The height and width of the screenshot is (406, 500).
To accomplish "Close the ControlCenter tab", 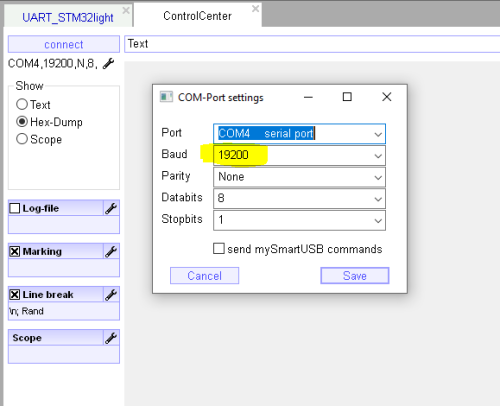I will (255, 9).
